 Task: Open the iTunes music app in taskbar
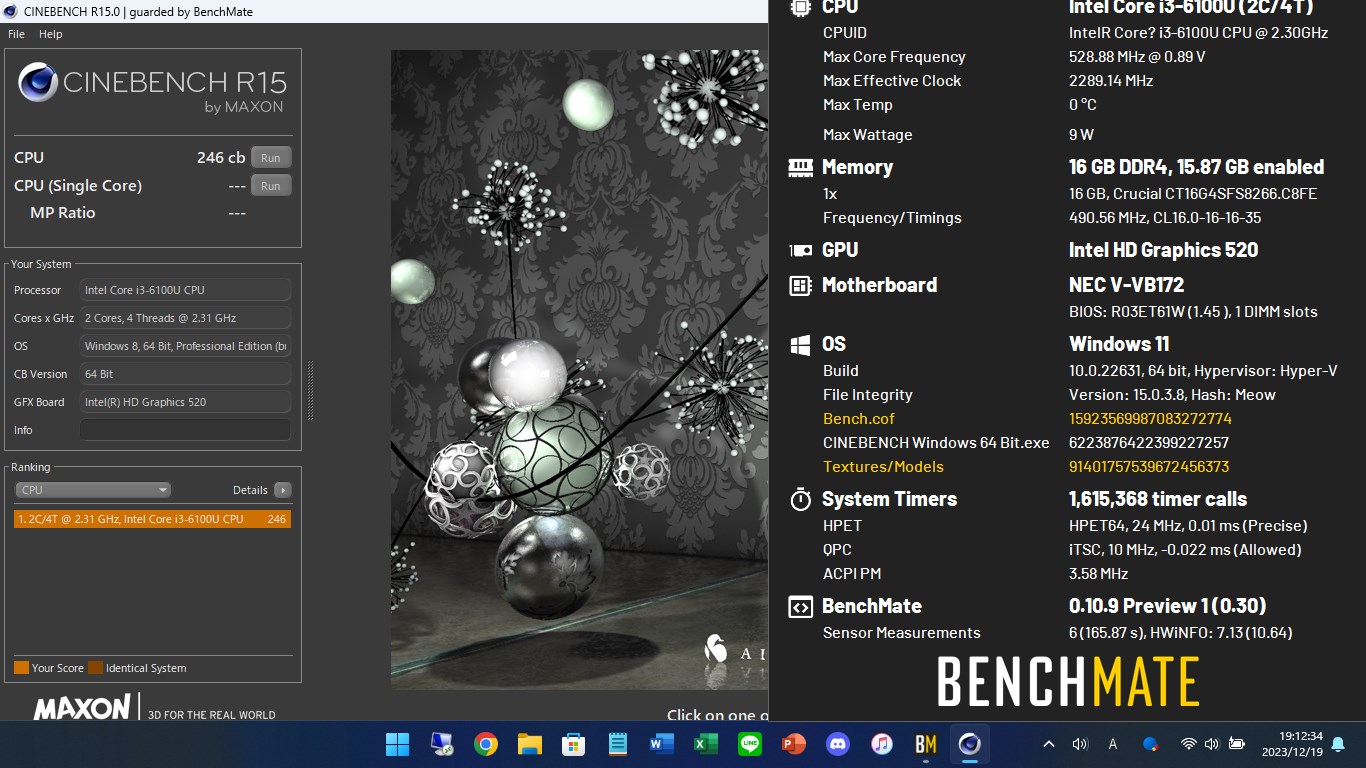coord(881,744)
